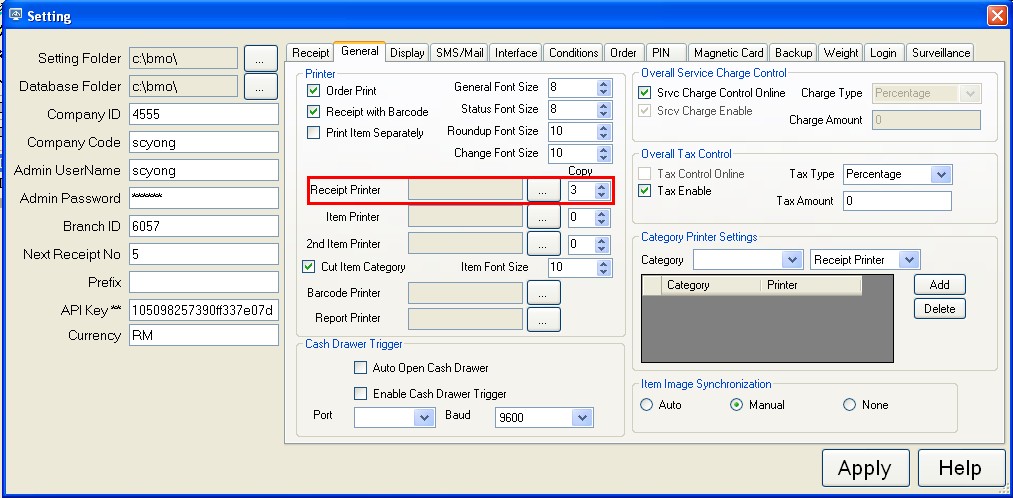Viewport: 1013px width, 498px height.
Task: Toggle Srvc Charge Control Online
Action: tap(644, 93)
